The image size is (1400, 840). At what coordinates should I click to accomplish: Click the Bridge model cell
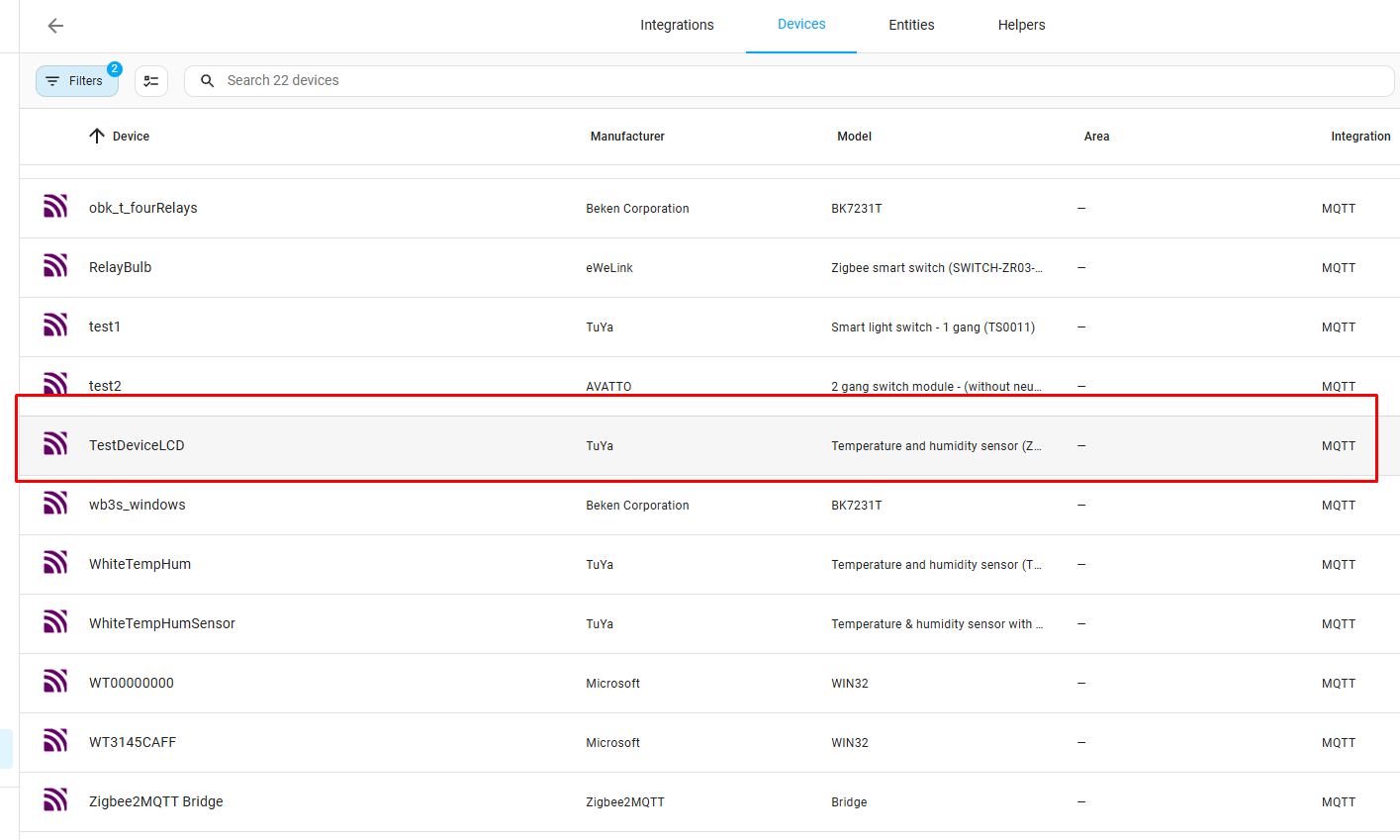(x=849, y=802)
